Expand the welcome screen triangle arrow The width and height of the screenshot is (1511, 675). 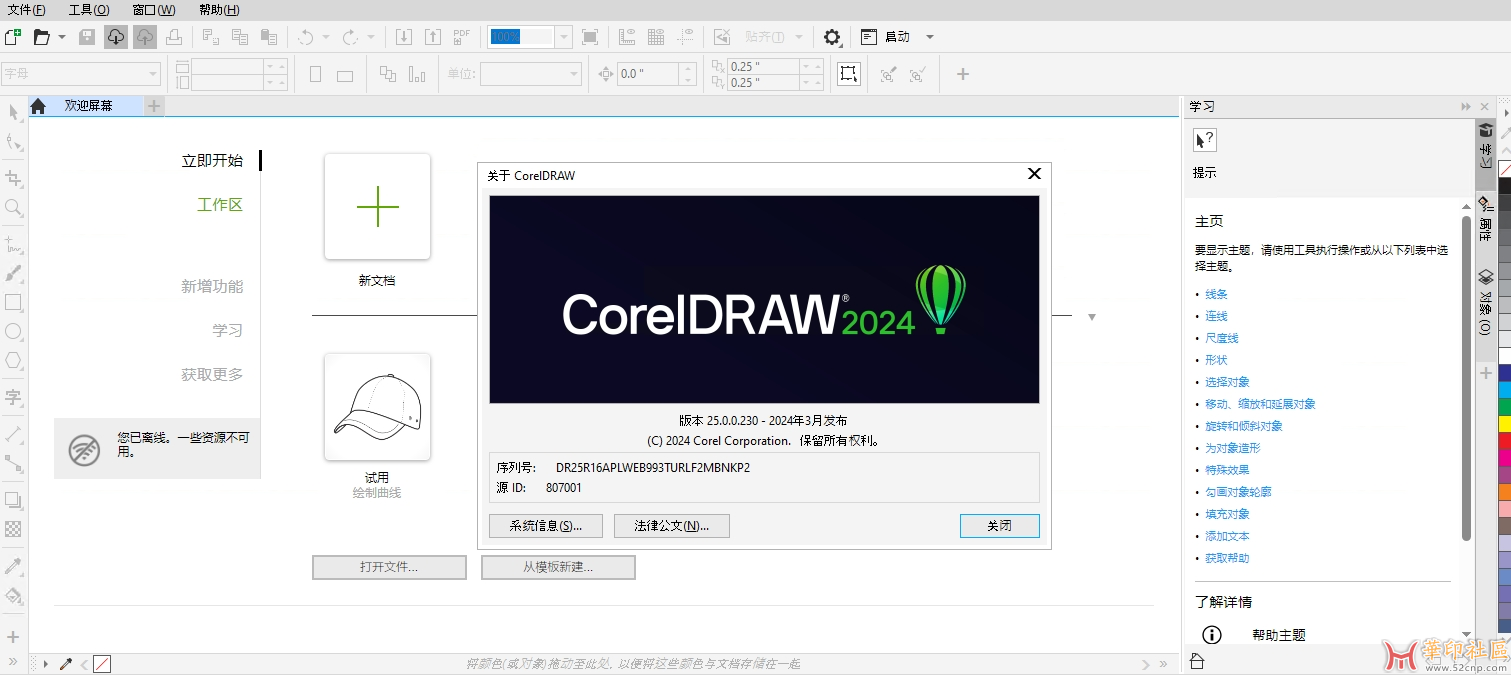pos(1092,317)
